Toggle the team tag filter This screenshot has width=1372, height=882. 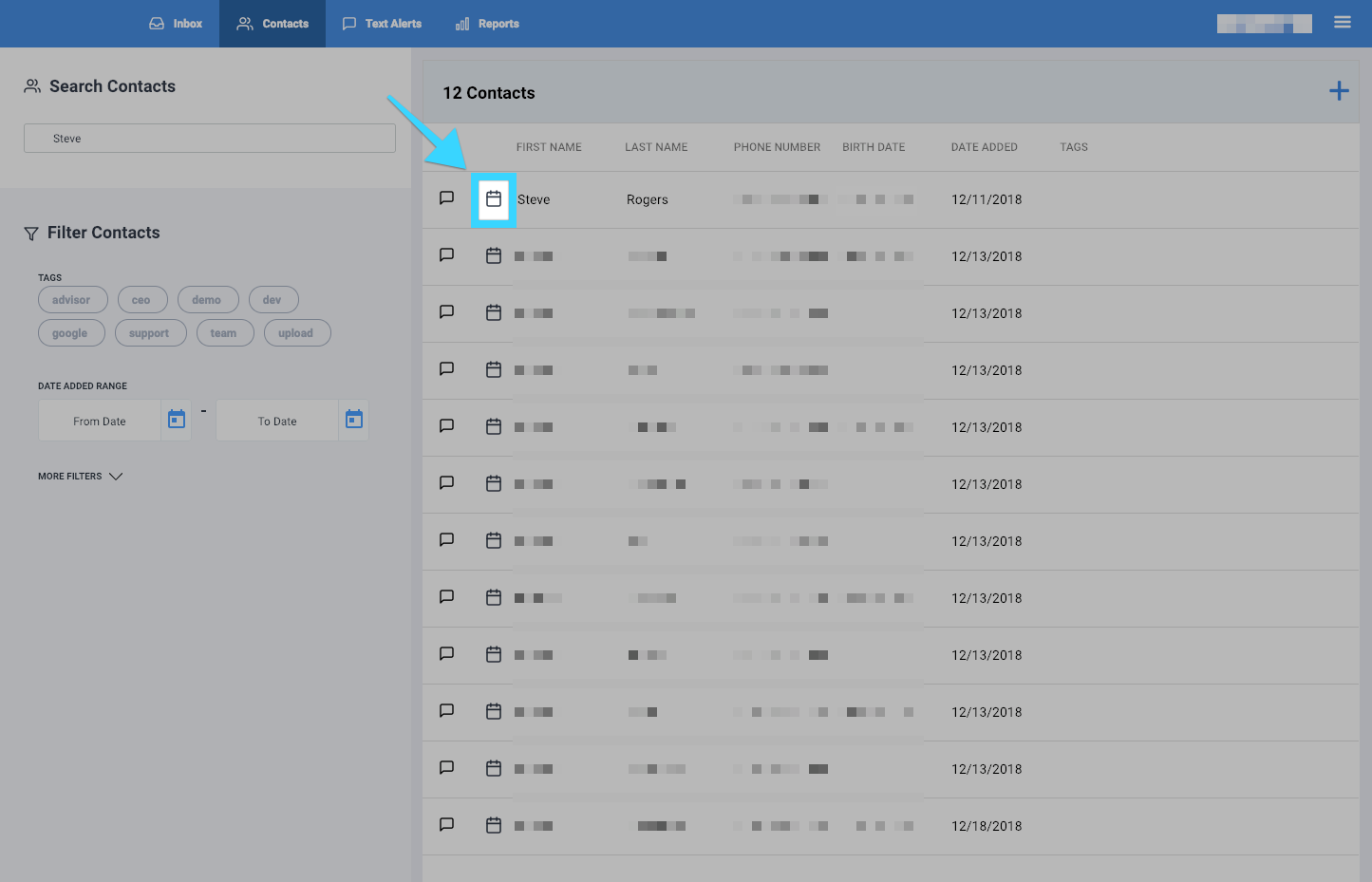pyautogui.click(x=225, y=333)
